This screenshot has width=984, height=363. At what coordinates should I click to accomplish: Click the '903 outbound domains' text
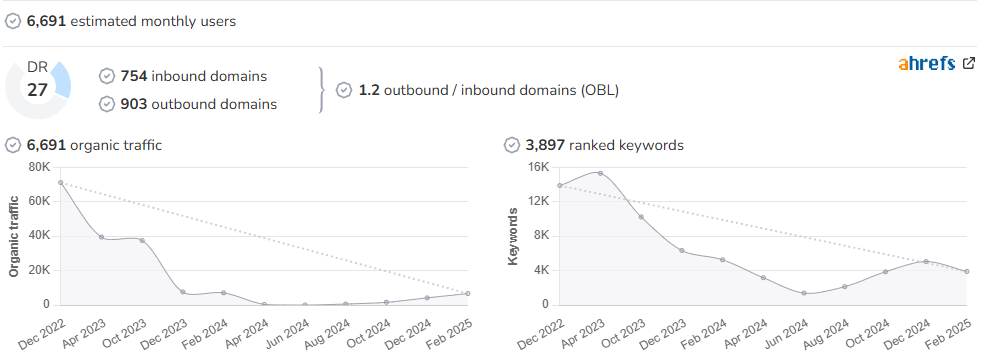tap(199, 104)
